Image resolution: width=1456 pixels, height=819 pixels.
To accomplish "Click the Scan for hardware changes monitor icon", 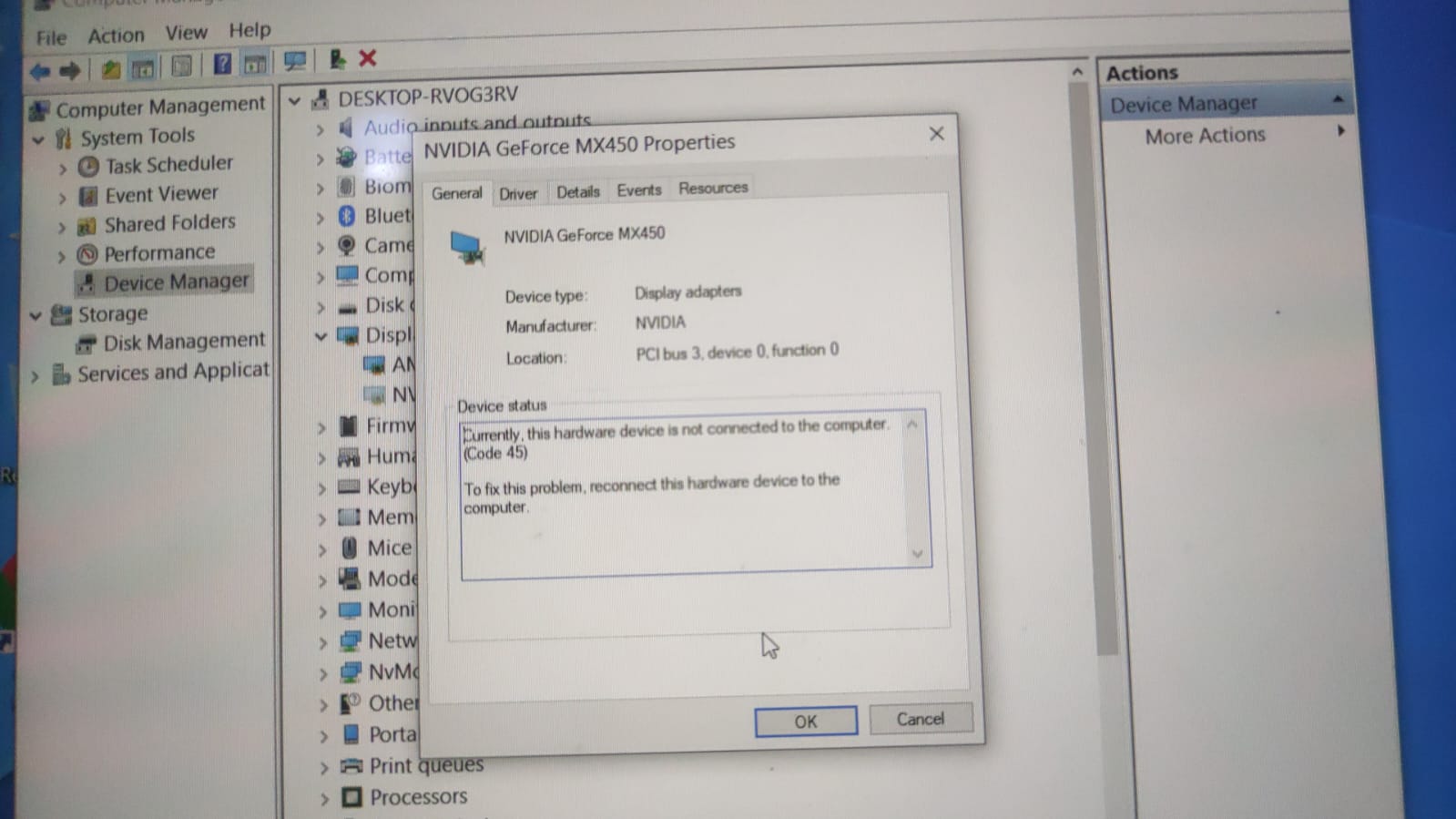I will [294, 62].
